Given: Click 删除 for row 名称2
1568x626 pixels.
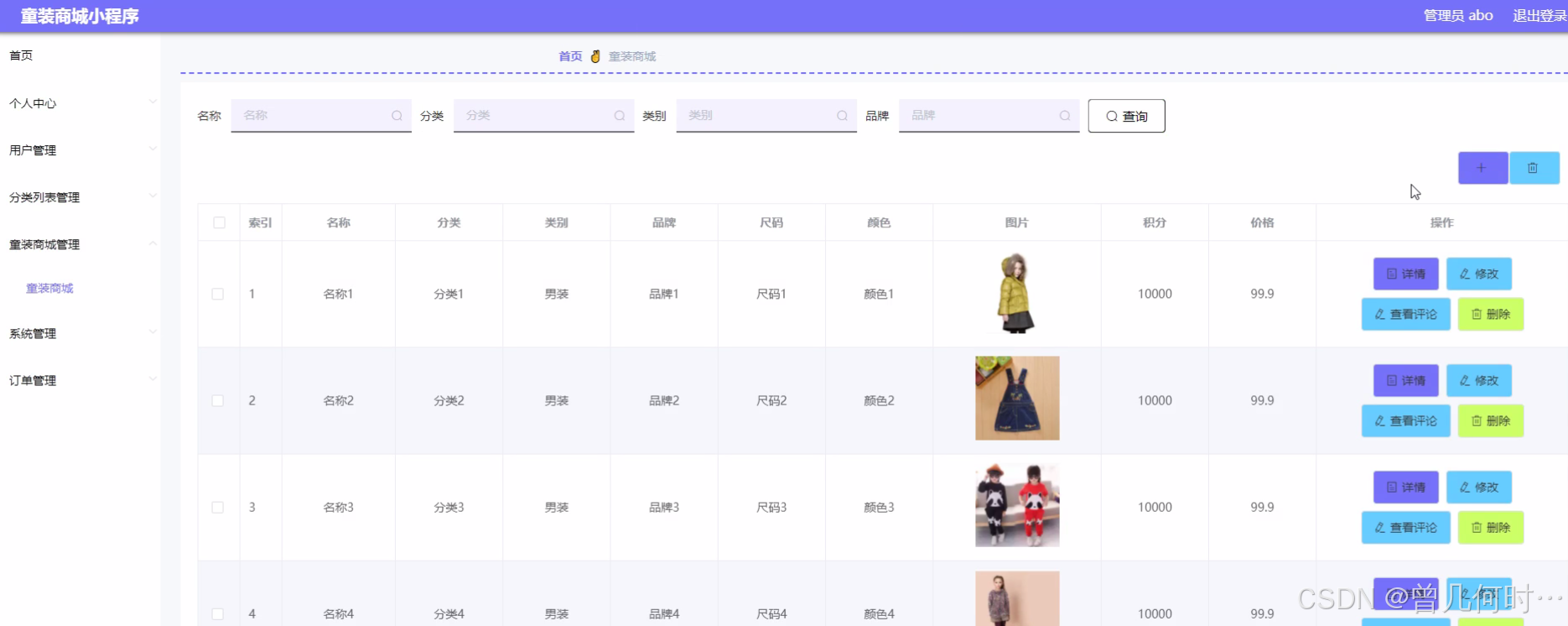Looking at the screenshot, I should coord(1491,420).
